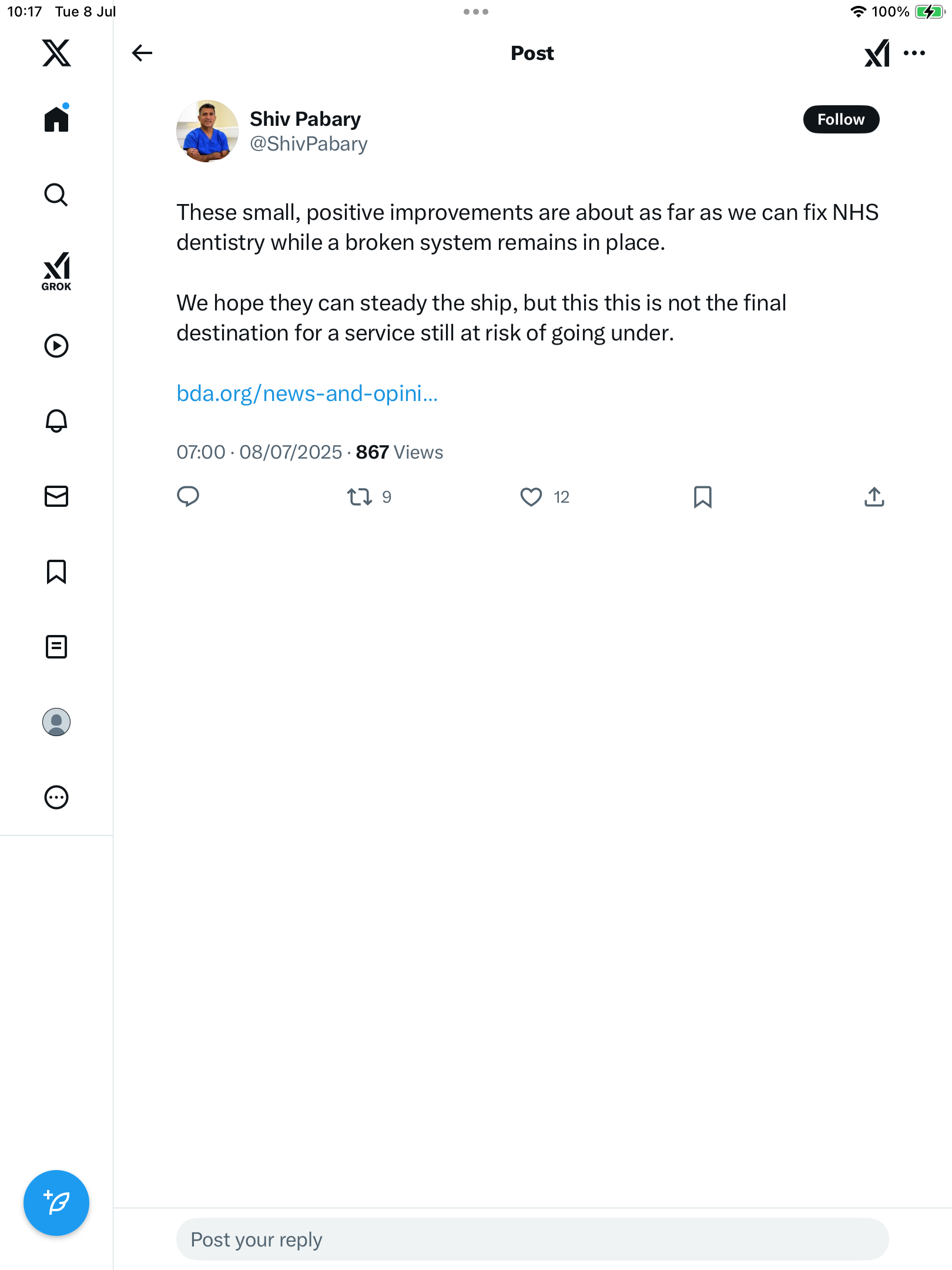Open Messages envelope icon
The width and height of the screenshot is (952, 1270).
[x=56, y=496]
